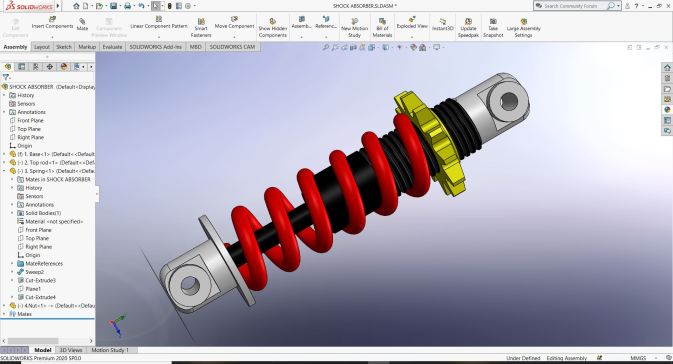Toggle the Instant3D tool
The height and width of the screenshot is (364, 673).
(443, 24)
